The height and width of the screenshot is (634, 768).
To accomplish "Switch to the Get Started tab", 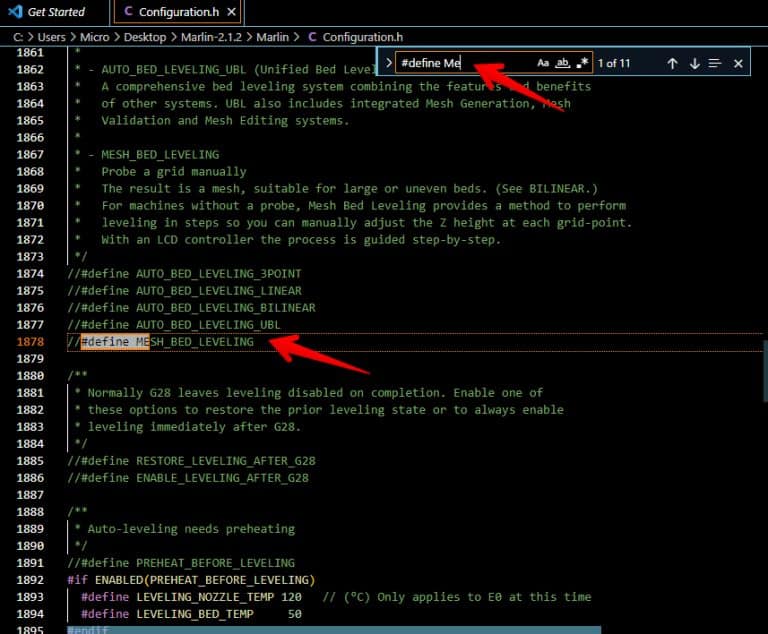I will point(56,12).
